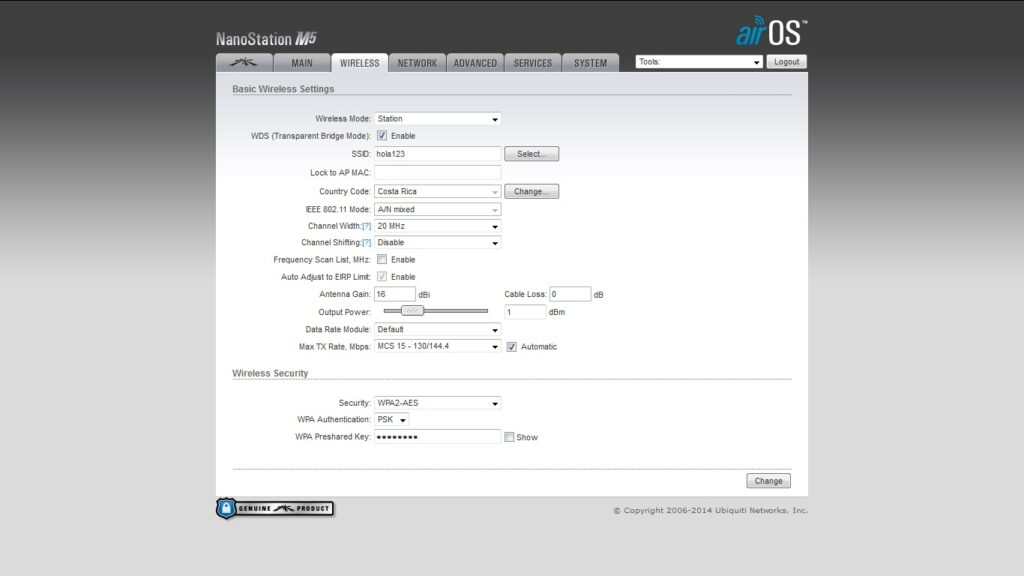Click Country Code Change button
The height and width of the screenshot is (576, 1024).
coord(532,191)
